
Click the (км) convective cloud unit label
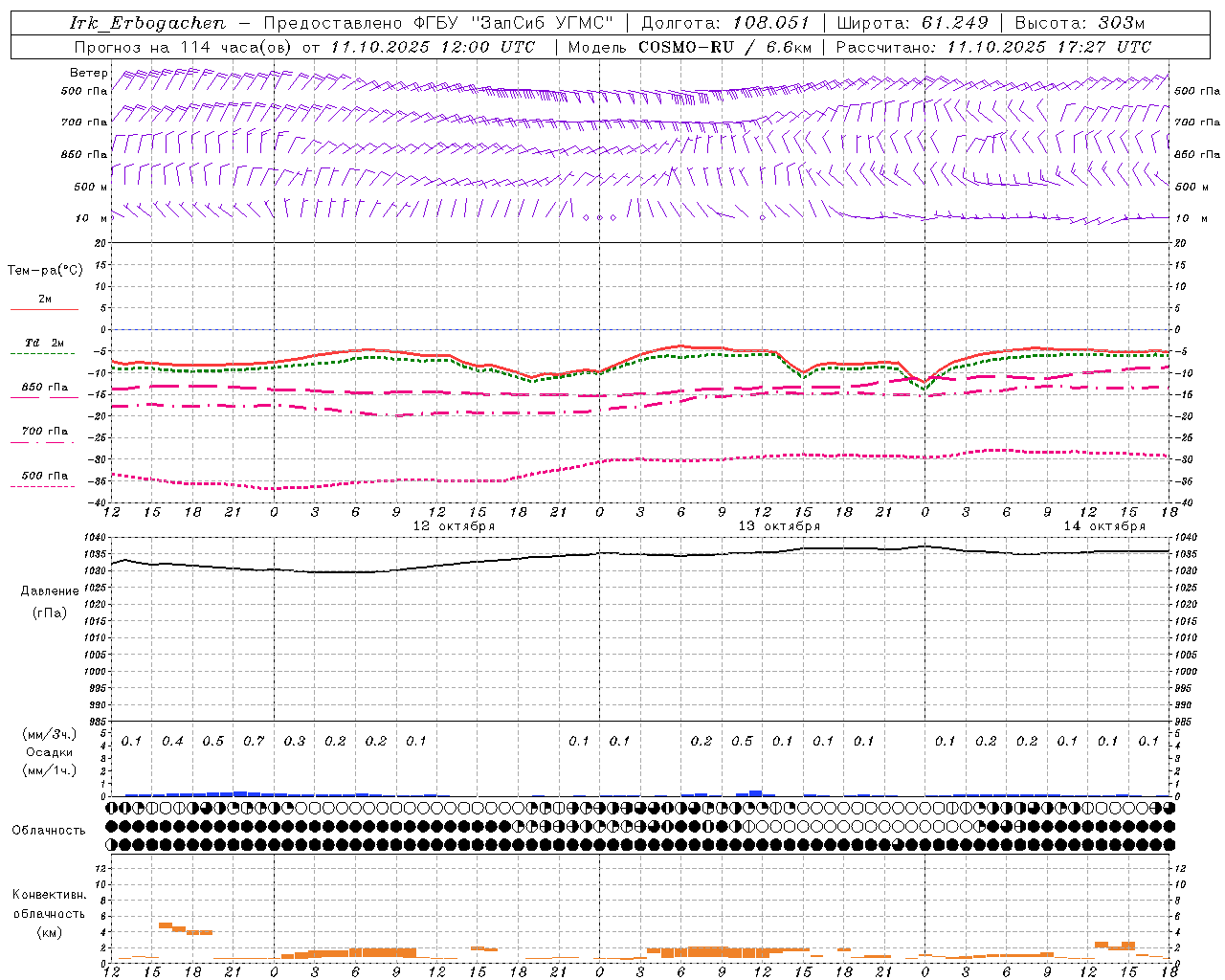pos(49,933)
